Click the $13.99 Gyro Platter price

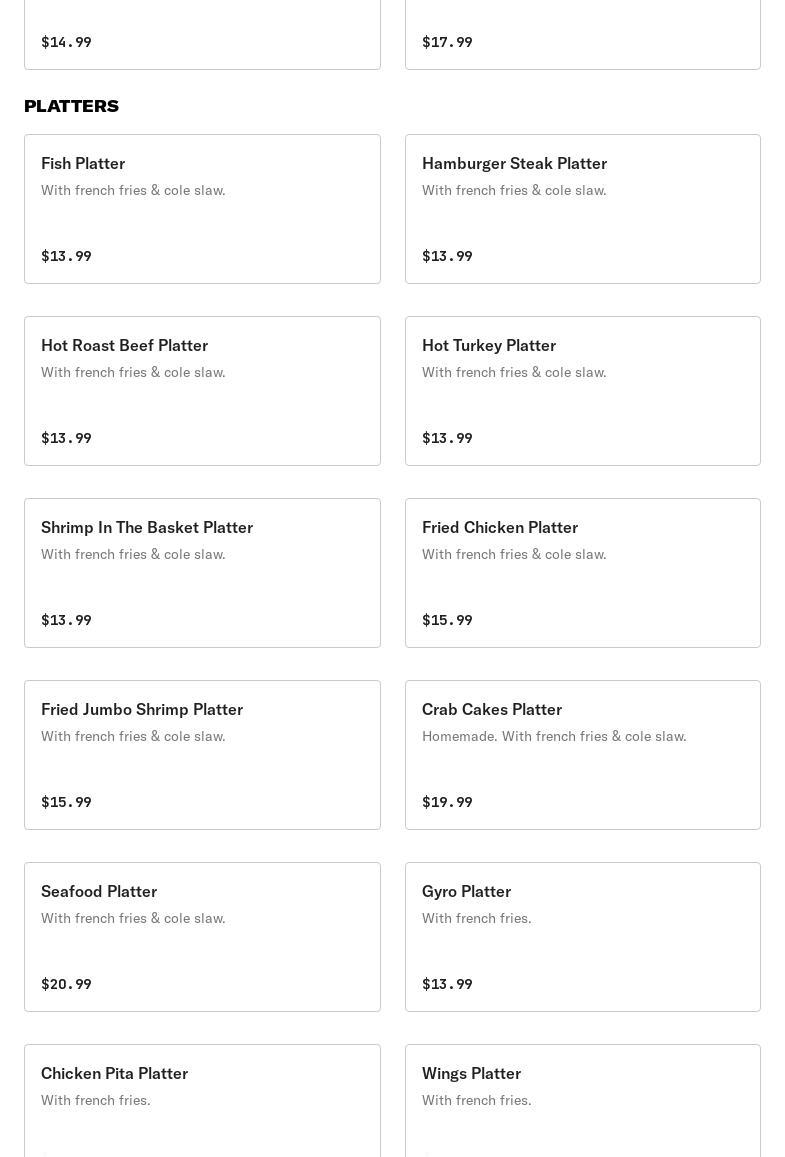[x=447, y=984]
